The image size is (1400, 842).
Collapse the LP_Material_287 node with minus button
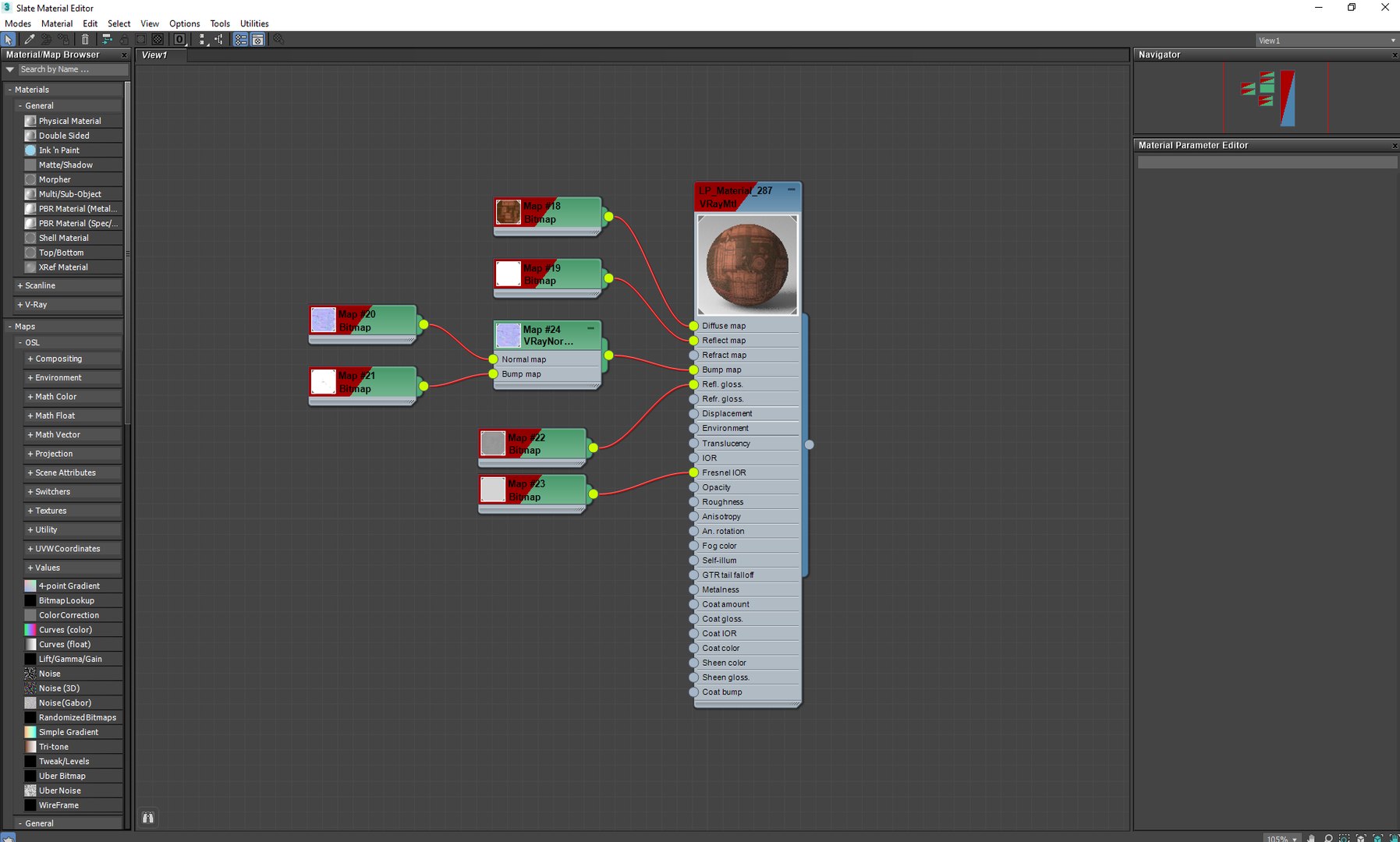pyautogui.click(x=792, y=189)
